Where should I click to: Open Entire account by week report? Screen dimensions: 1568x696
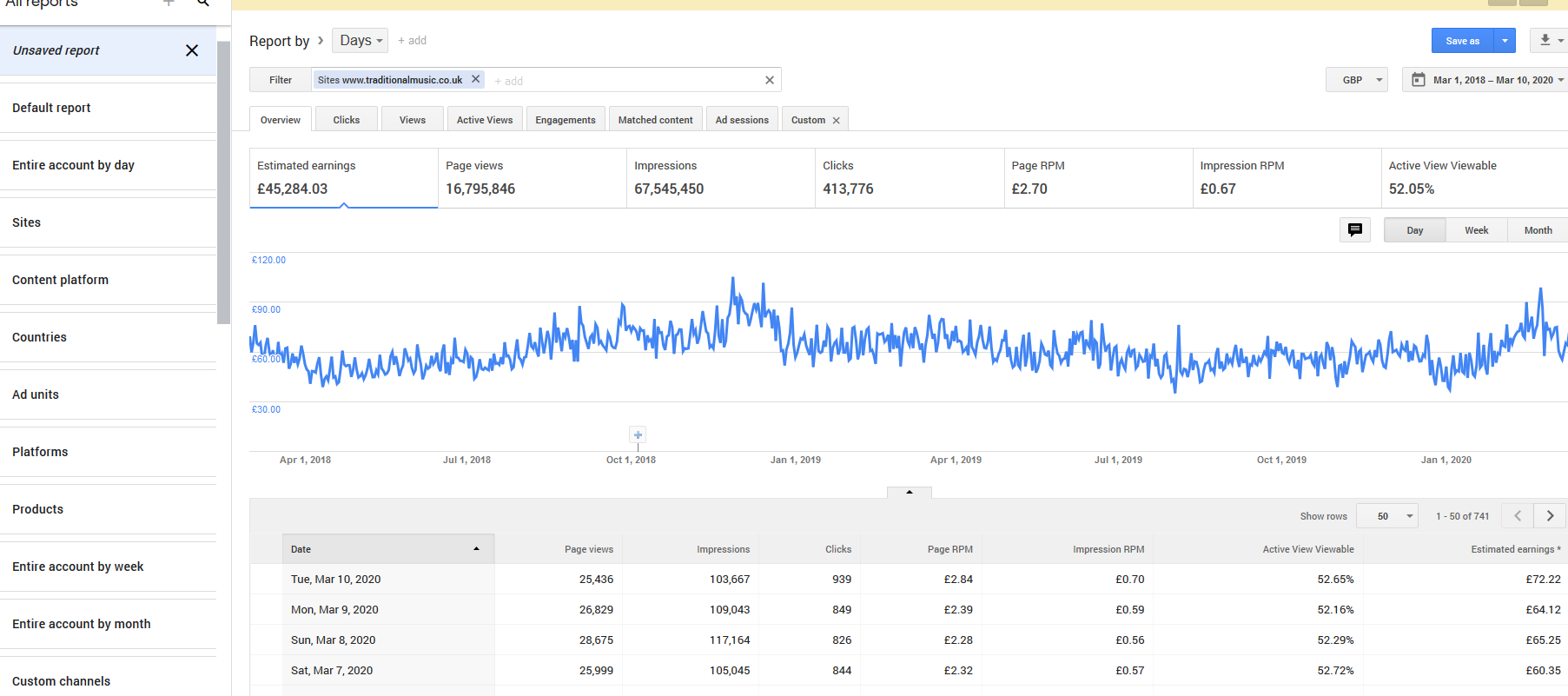click(x=108, y=567)
